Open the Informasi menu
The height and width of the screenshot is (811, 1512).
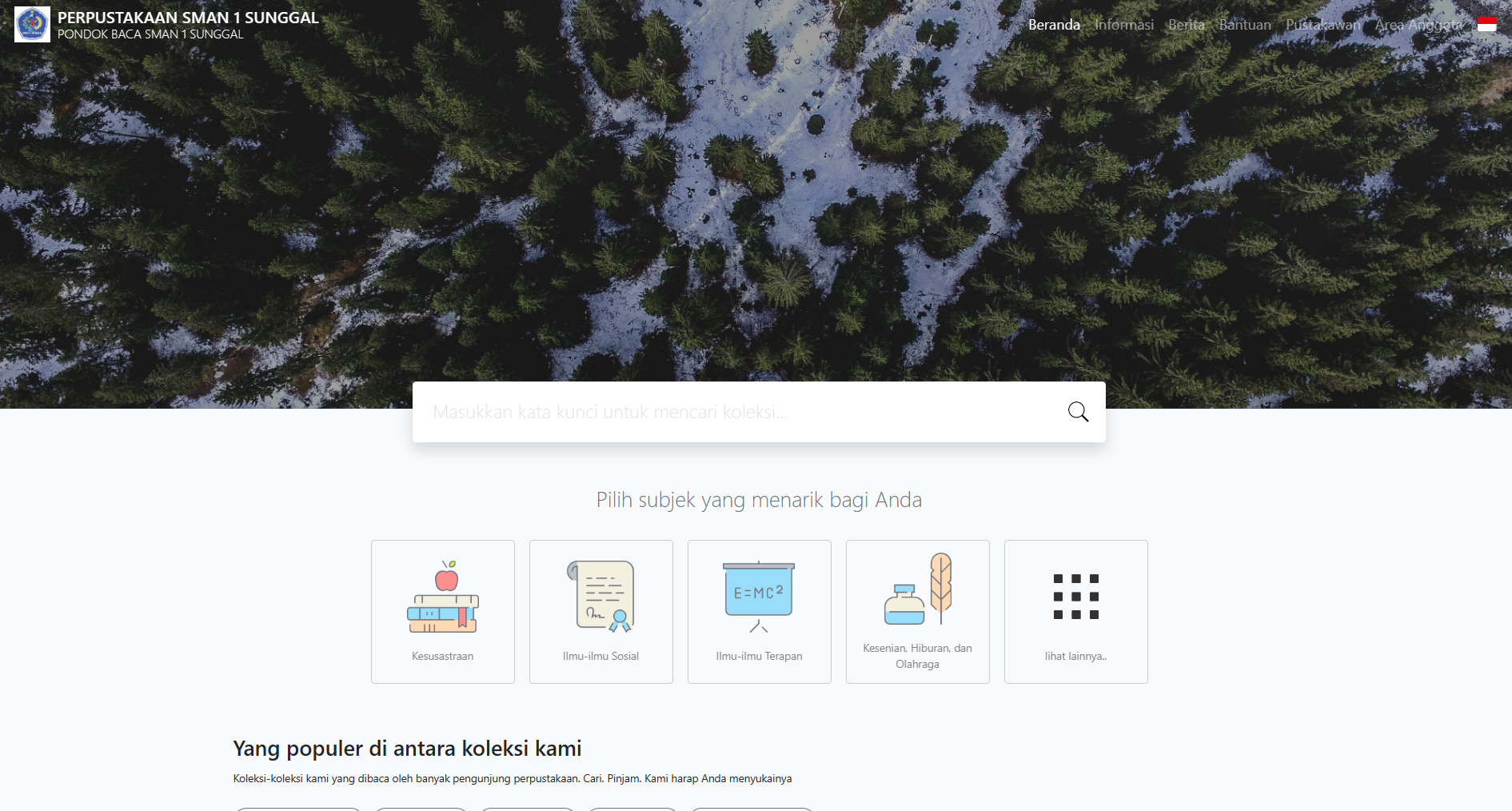(1124, 25)
